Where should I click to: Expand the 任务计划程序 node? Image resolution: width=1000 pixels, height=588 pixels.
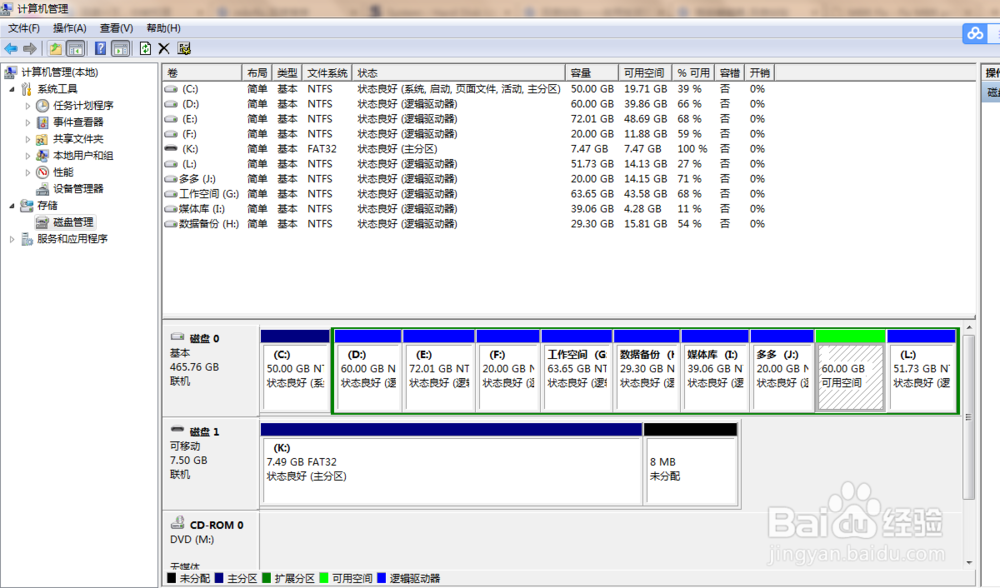[x=27, y=106]
